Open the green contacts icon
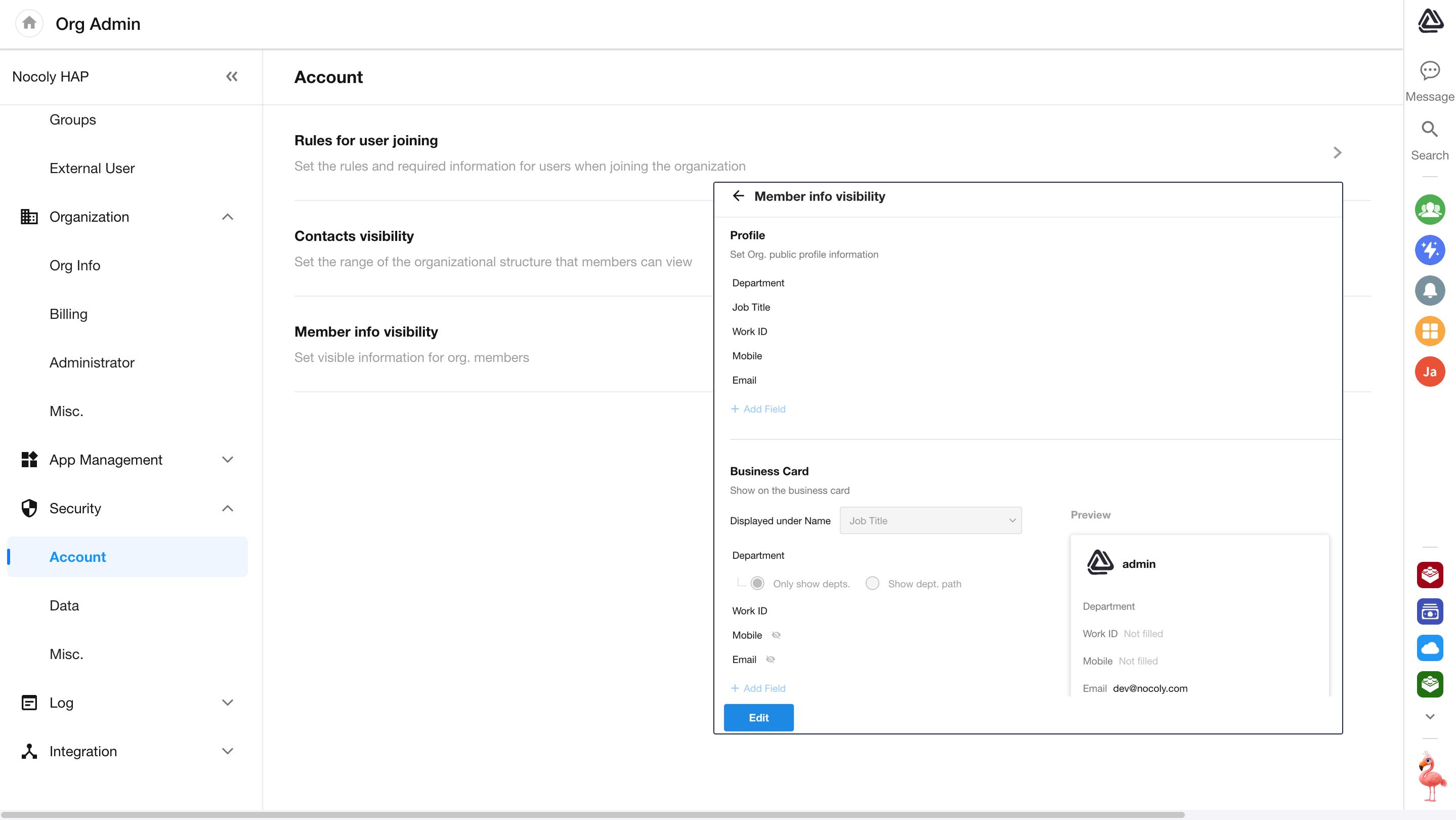 (1429, 210)
